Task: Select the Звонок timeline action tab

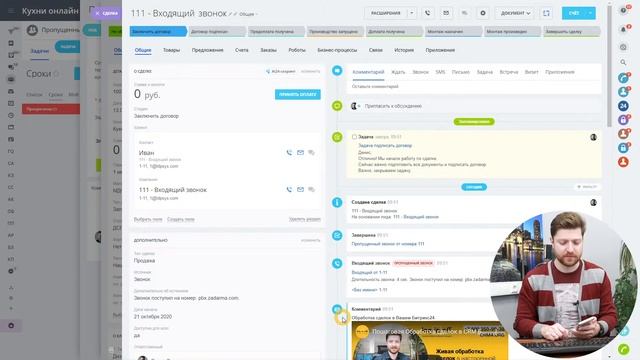Action: tap(420, 72)
